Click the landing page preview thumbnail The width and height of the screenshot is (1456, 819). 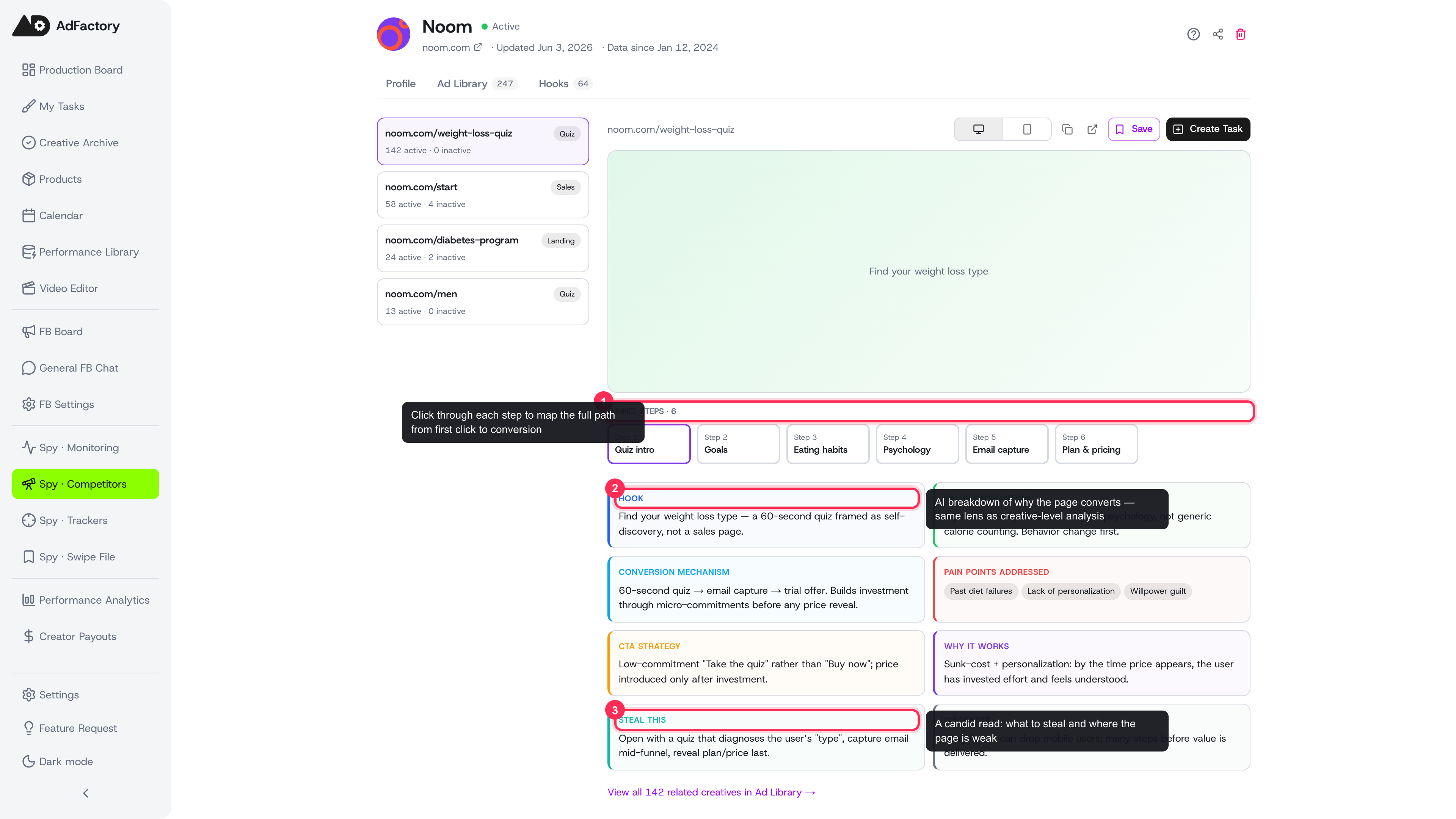[928, 271]
